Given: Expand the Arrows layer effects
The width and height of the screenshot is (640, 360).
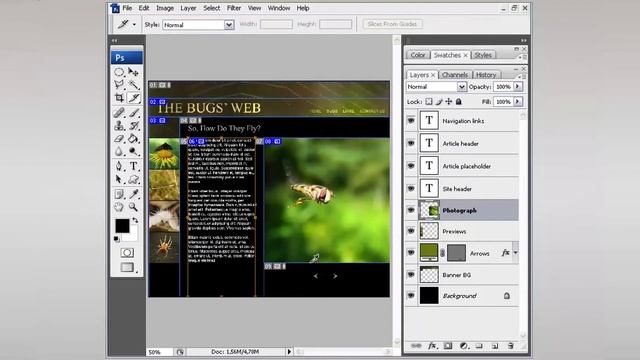Looking at the screenshot, I should pos(515,253).
